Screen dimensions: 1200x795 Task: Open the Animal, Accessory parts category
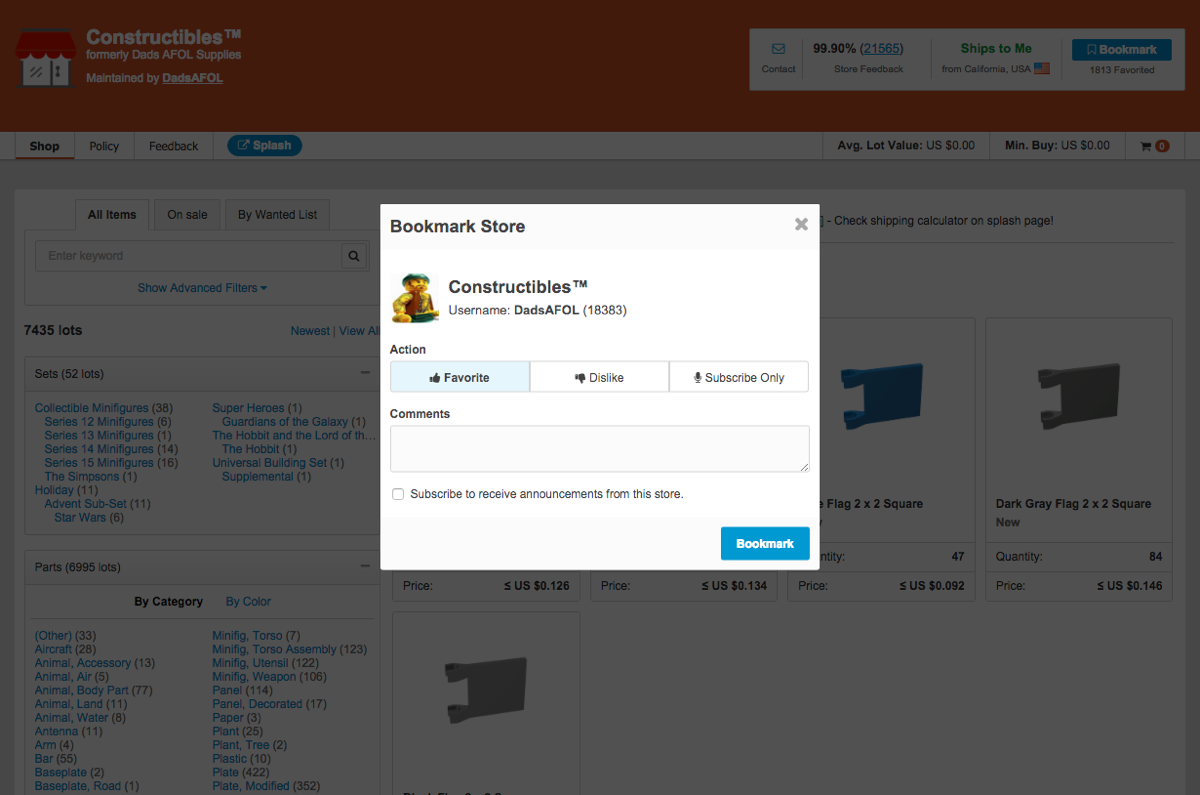(x=83, y=663)
